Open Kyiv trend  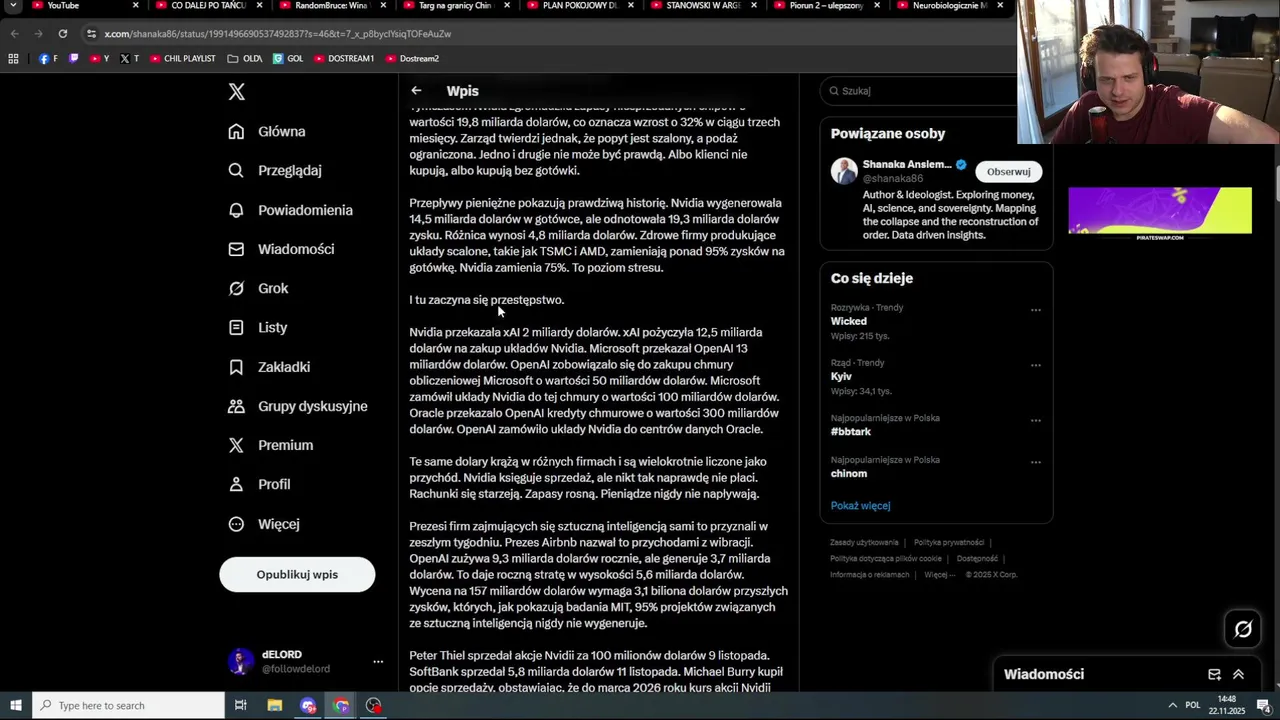pyautogui.click(x=841, y=377)
